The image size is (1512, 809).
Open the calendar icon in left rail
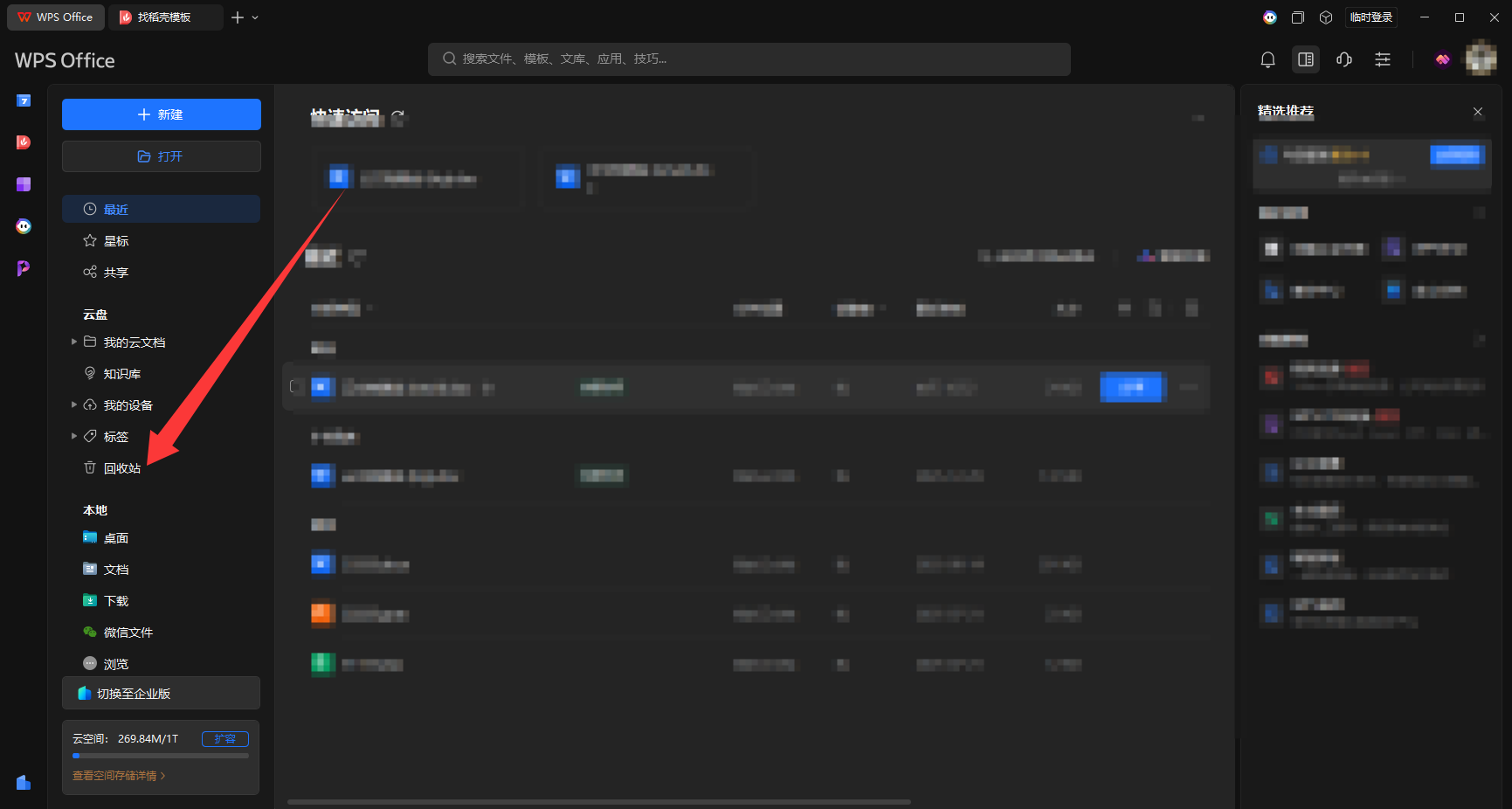[24, 100]
